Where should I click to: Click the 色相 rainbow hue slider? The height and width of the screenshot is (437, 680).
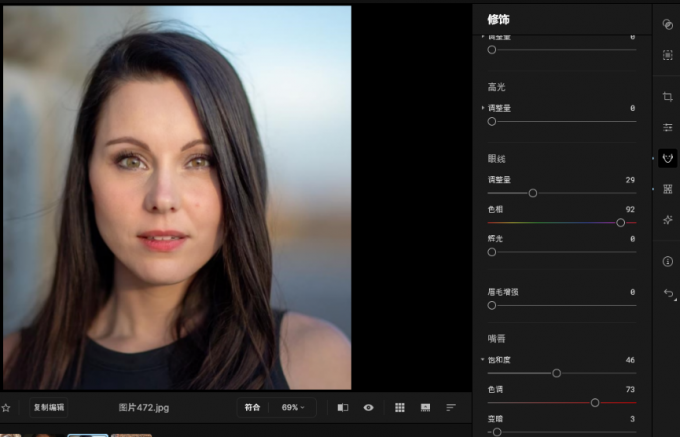coord(560,222)
